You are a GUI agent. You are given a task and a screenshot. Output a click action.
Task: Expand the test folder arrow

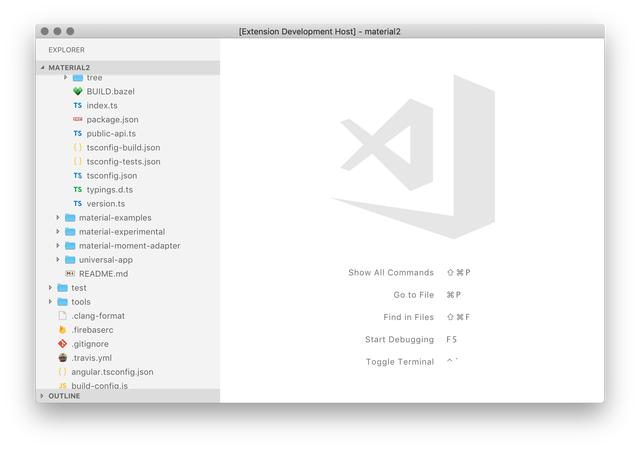click(50, 288)
